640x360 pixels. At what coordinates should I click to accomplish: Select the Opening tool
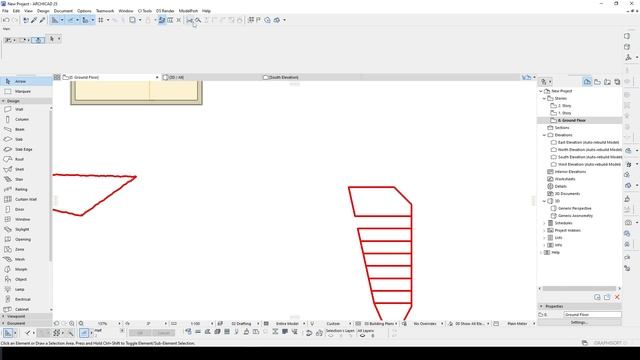tap(26, 239)
